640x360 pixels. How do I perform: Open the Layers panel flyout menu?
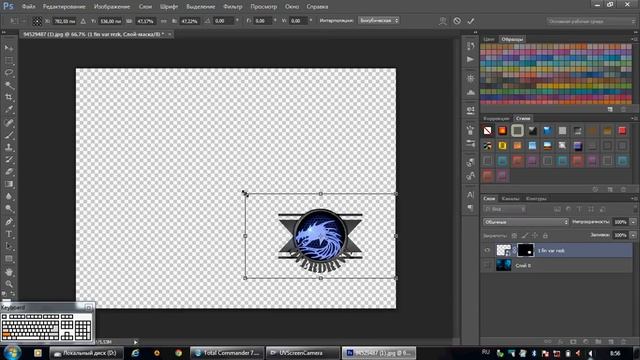(x=634, y=198)
